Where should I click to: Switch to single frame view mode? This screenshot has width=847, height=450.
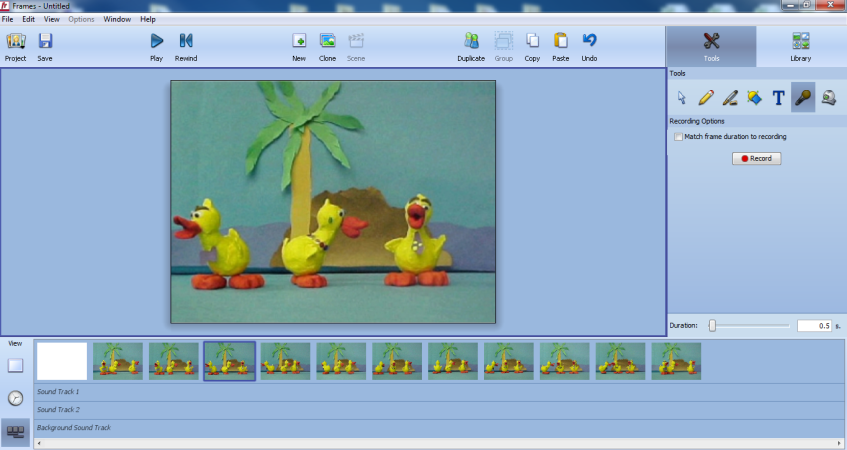[16, 366]
